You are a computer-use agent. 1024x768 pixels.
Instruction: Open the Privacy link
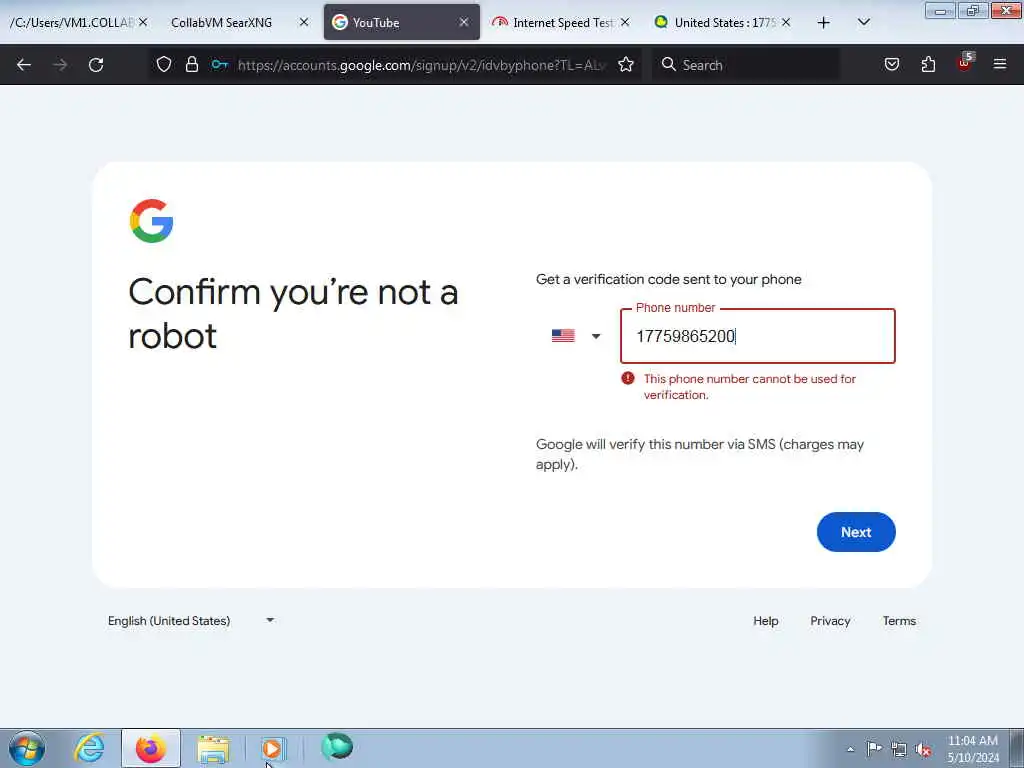(830, 621)
